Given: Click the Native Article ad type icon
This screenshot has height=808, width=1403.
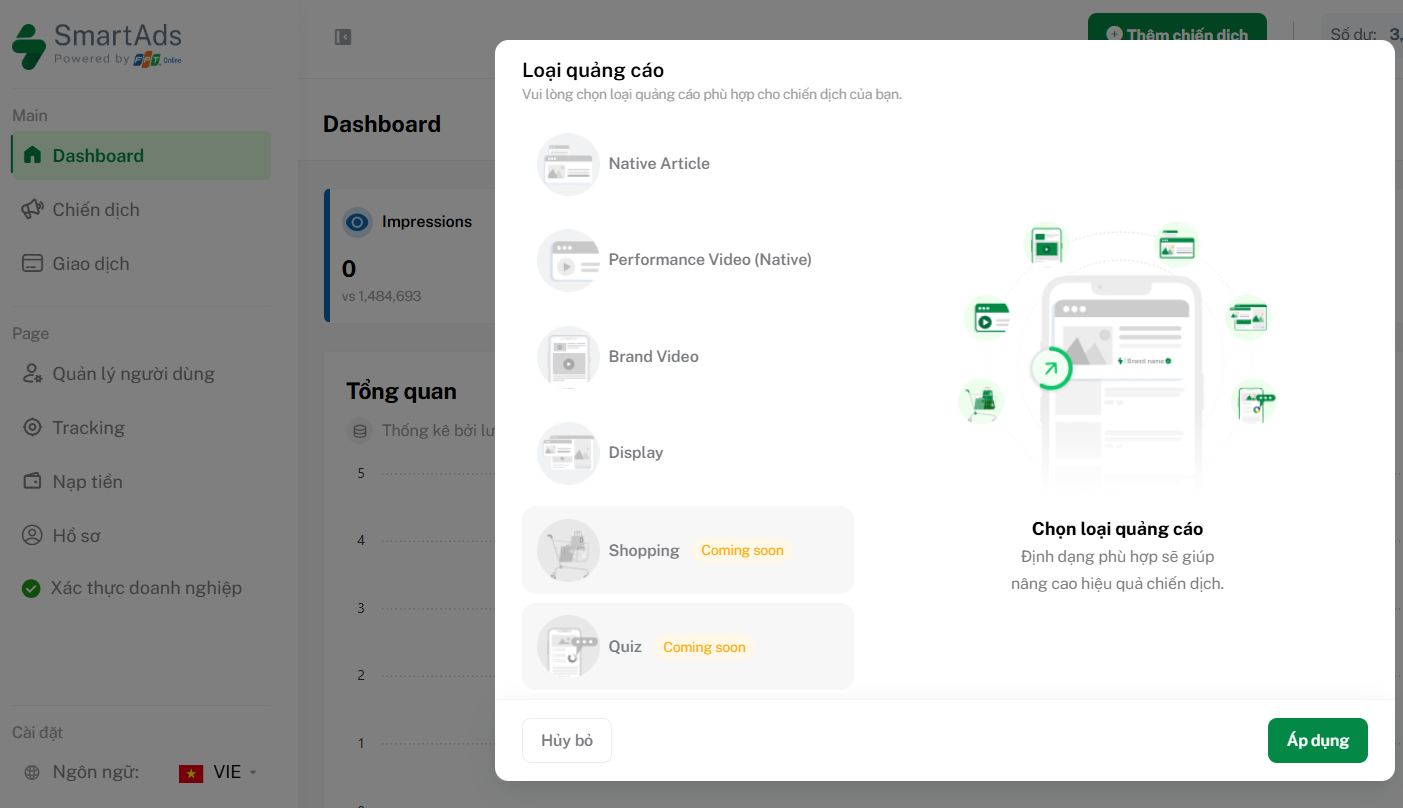Looking at the screenshot, I should 568,164.
